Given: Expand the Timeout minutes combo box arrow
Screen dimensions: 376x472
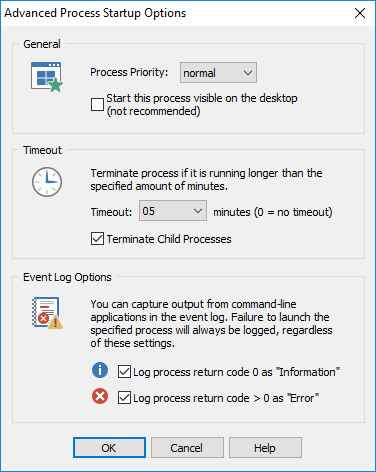Looking at the screenshot, I should (x=198, y=211).
